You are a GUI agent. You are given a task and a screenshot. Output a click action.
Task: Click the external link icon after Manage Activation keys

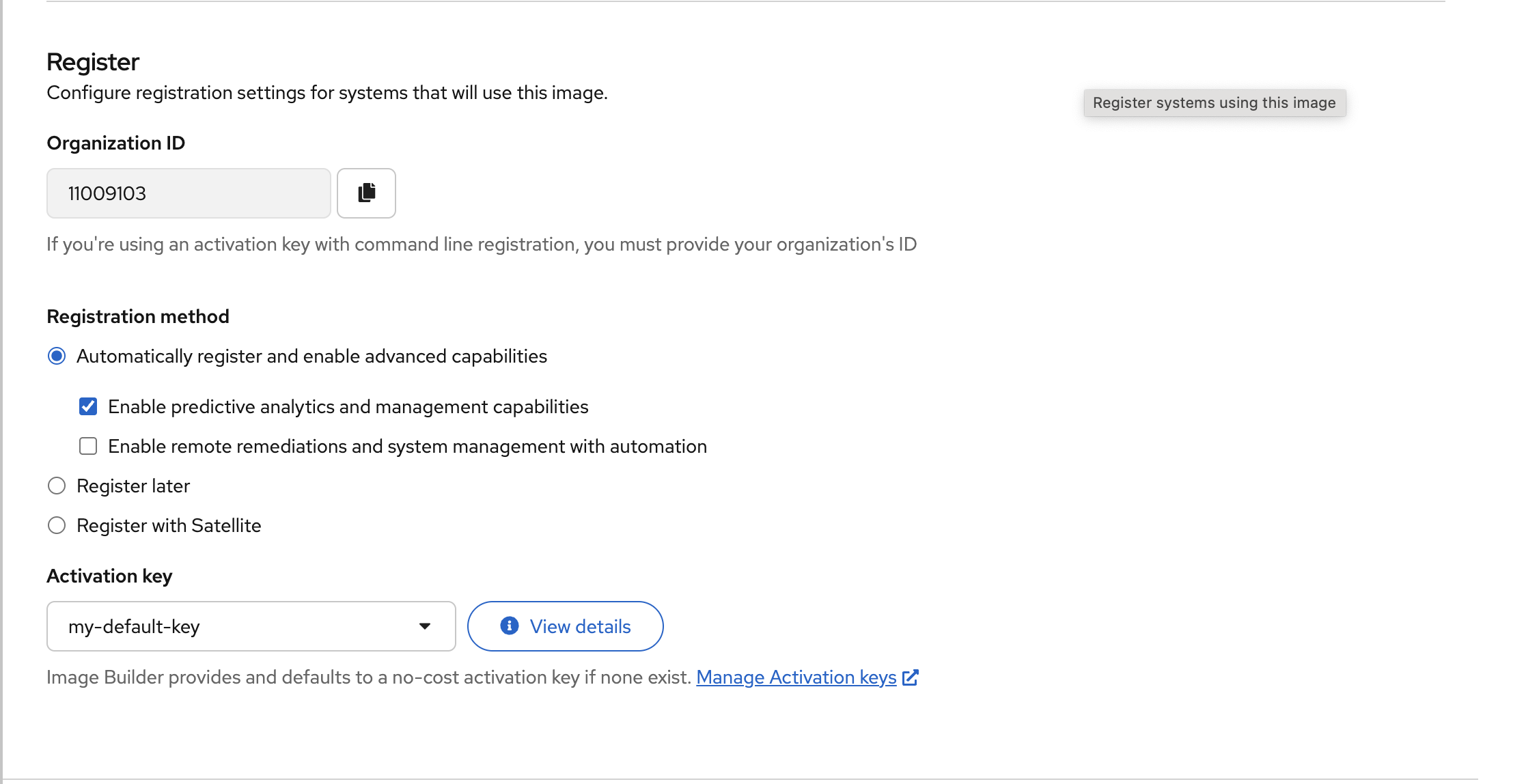910,677
